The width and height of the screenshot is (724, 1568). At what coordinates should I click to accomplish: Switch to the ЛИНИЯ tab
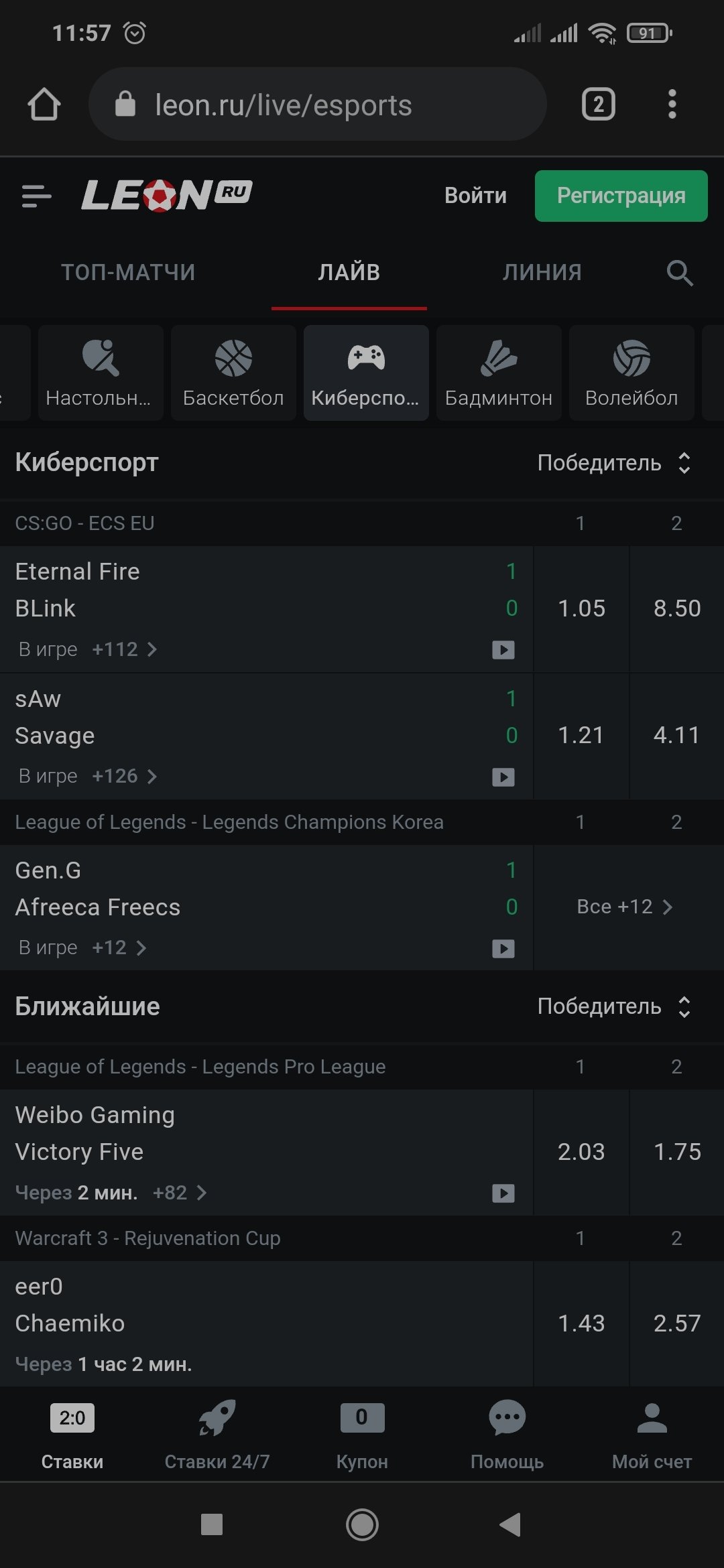(542, 273)
